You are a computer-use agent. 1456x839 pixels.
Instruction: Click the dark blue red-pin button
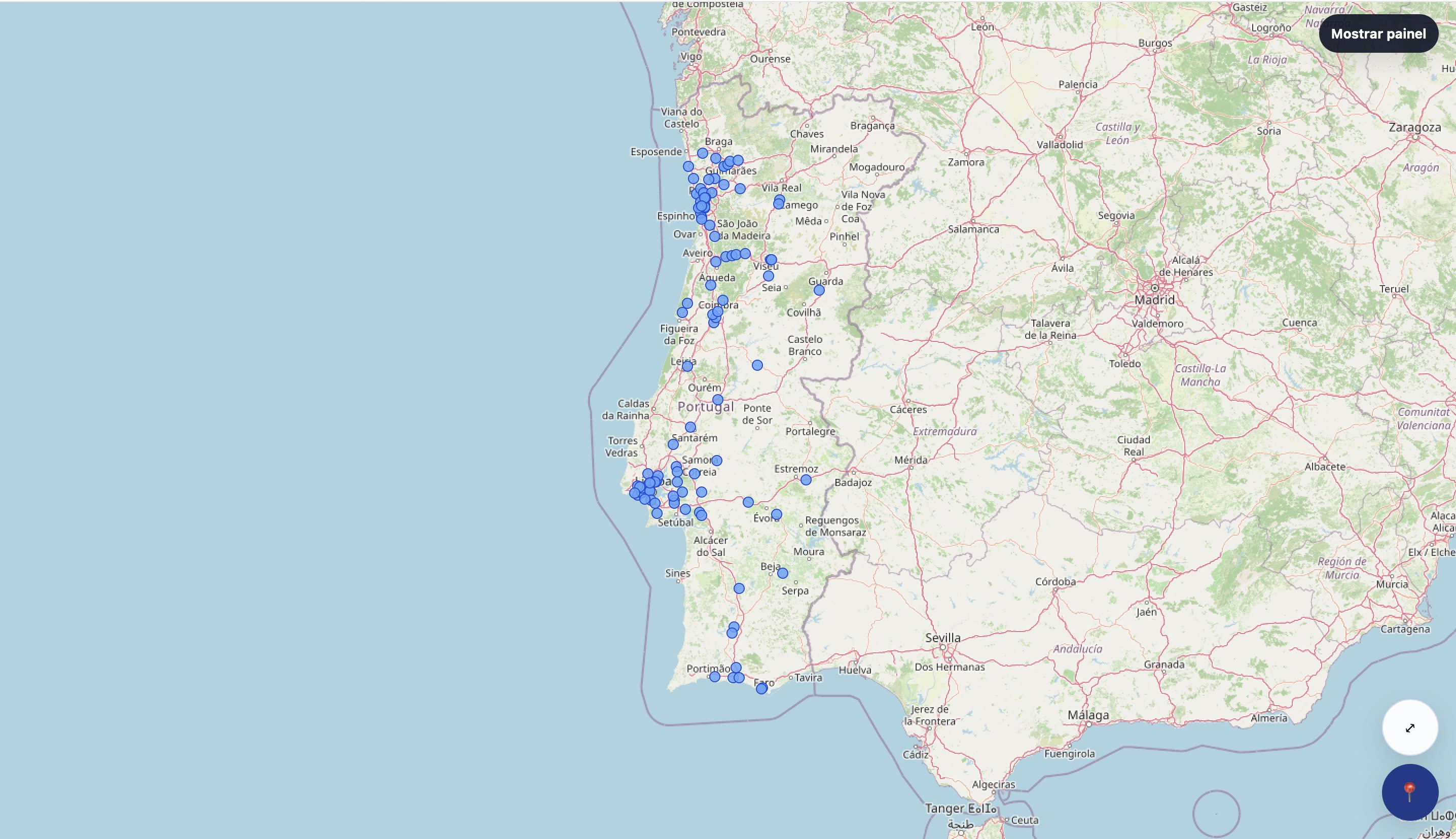(1410, 792)
